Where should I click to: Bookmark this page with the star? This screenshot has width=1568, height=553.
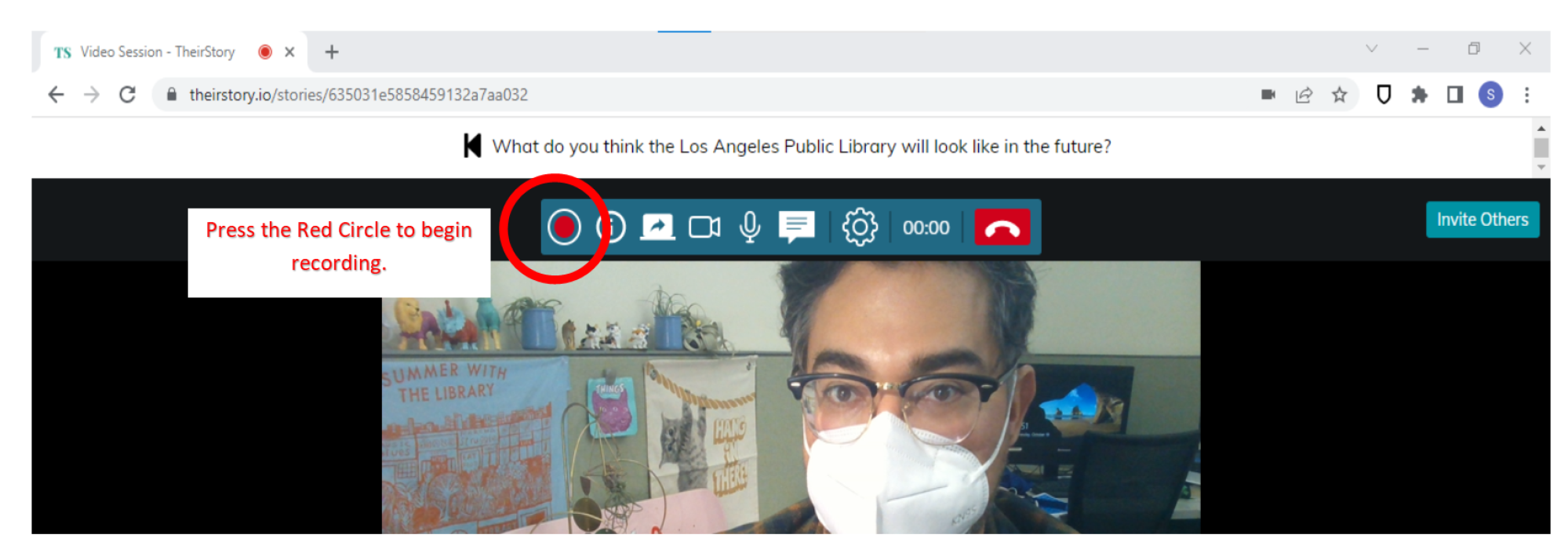[1339, 95]
